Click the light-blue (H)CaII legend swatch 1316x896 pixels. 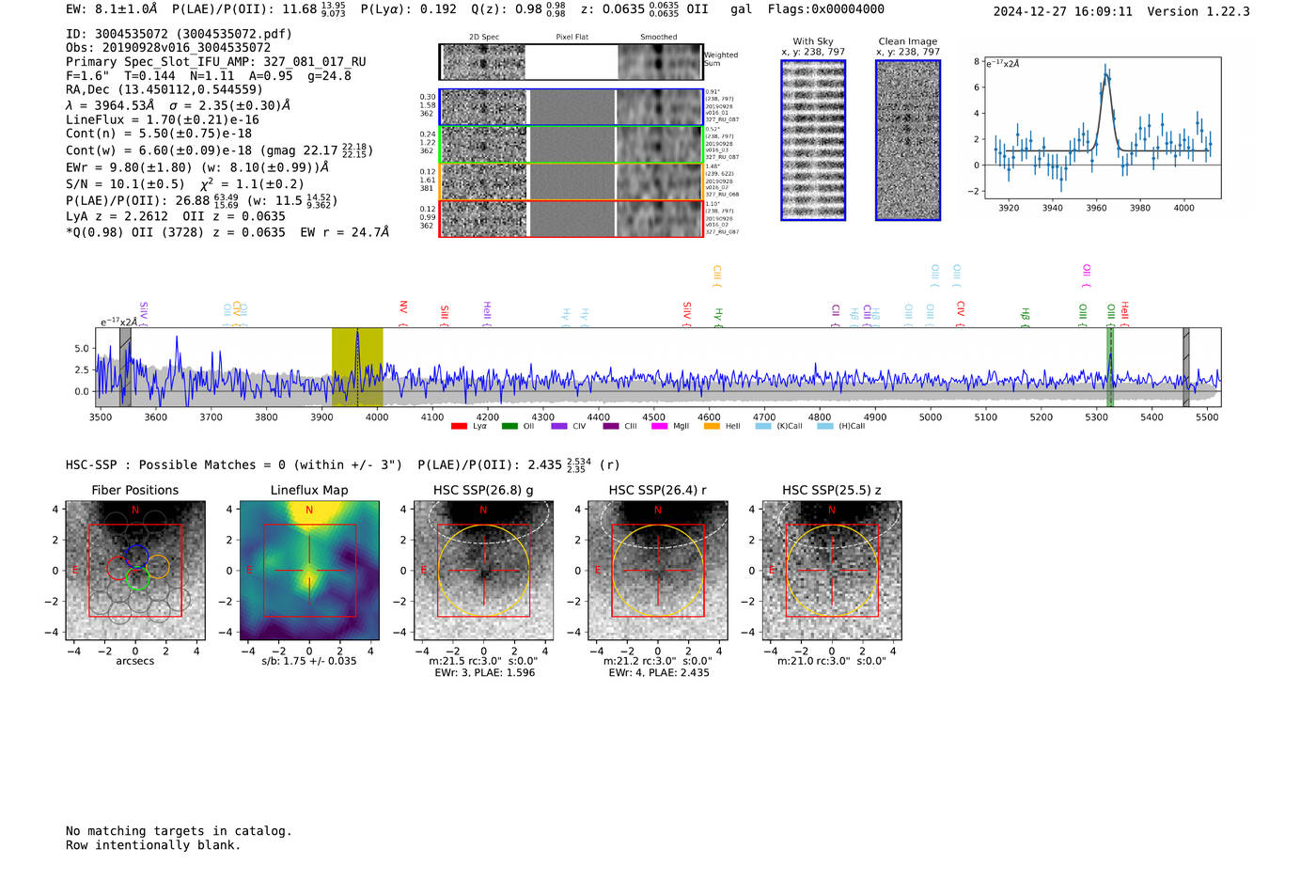(x=825, y=427)
